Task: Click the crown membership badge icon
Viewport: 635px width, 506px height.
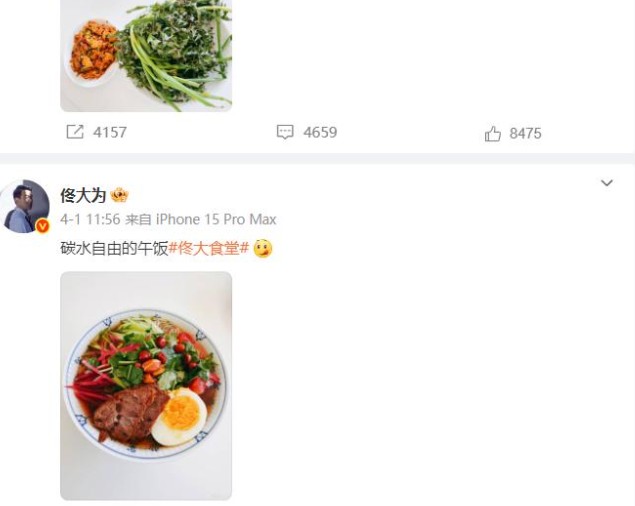Action: coord(119,195)
